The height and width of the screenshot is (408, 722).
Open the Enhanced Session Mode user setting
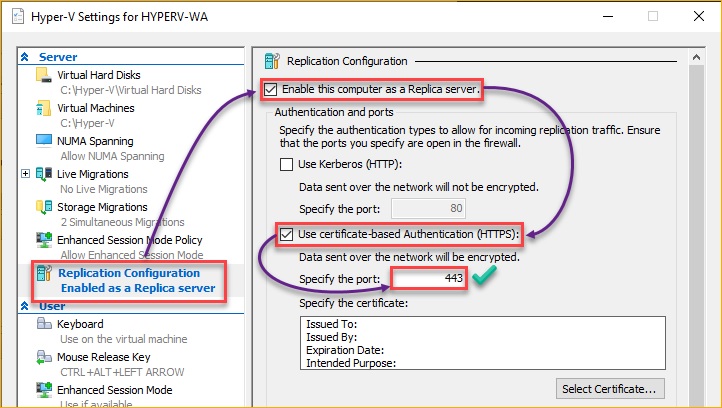pos(114,390)
